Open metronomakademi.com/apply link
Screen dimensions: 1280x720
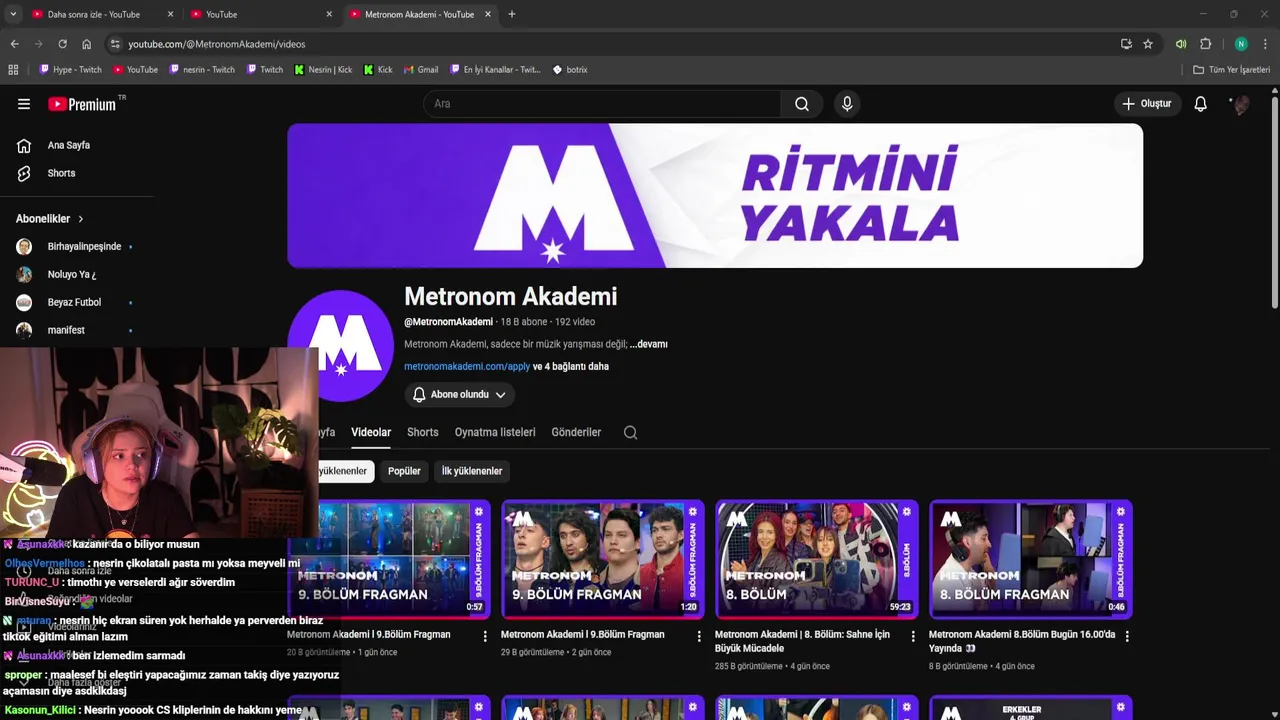pyautogui.click(x=467, y=367)
